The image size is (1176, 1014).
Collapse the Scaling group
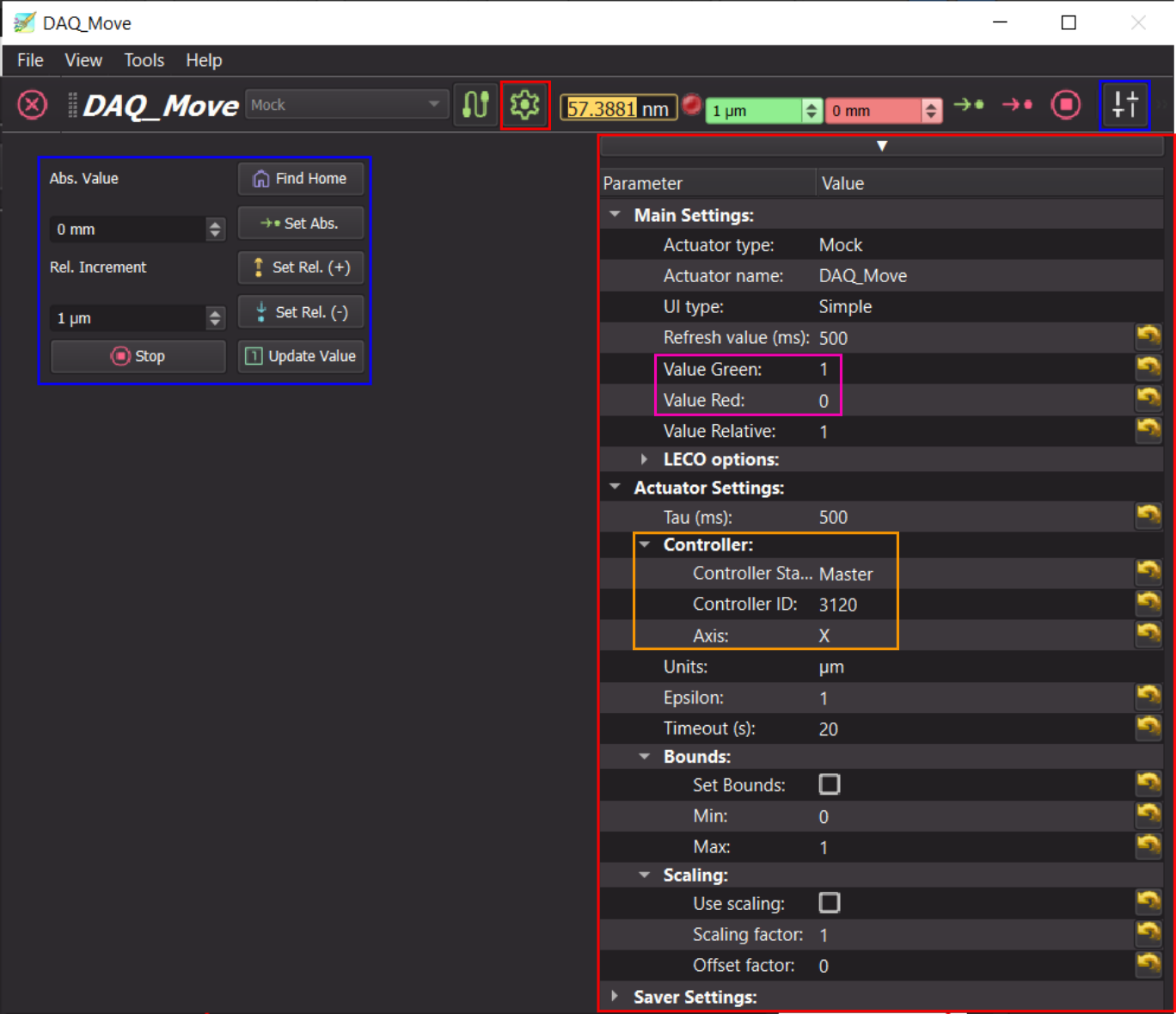tap(645, 875)
